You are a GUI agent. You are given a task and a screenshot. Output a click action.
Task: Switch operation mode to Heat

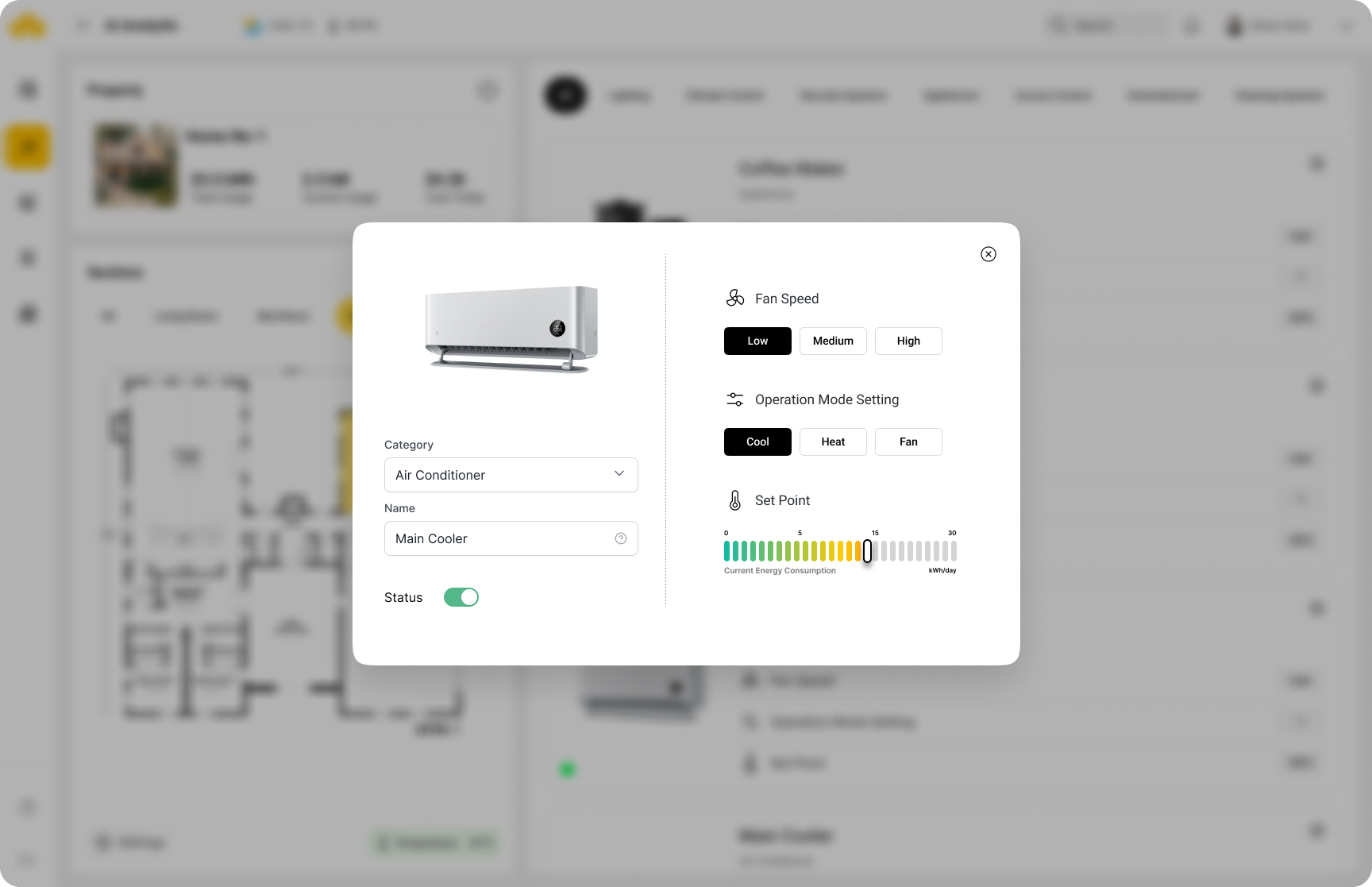point(833,442)
